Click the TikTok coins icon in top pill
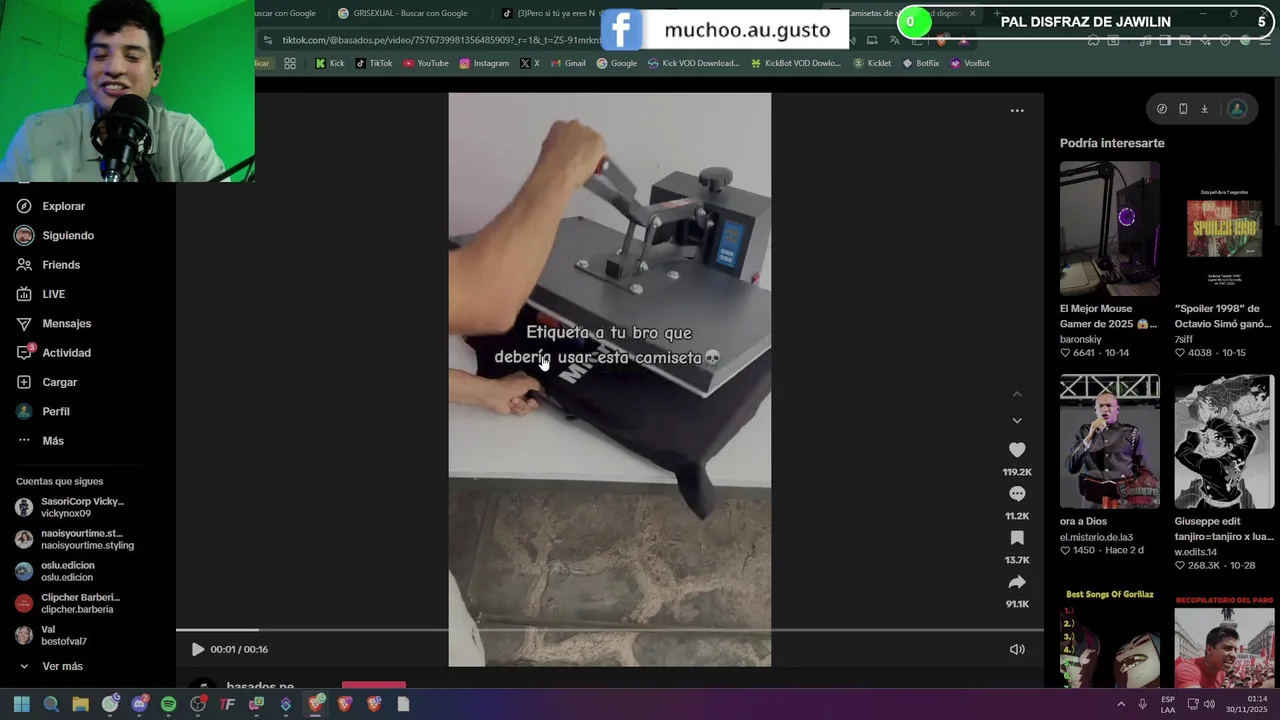1280x720 pixels. [1161, 109]
